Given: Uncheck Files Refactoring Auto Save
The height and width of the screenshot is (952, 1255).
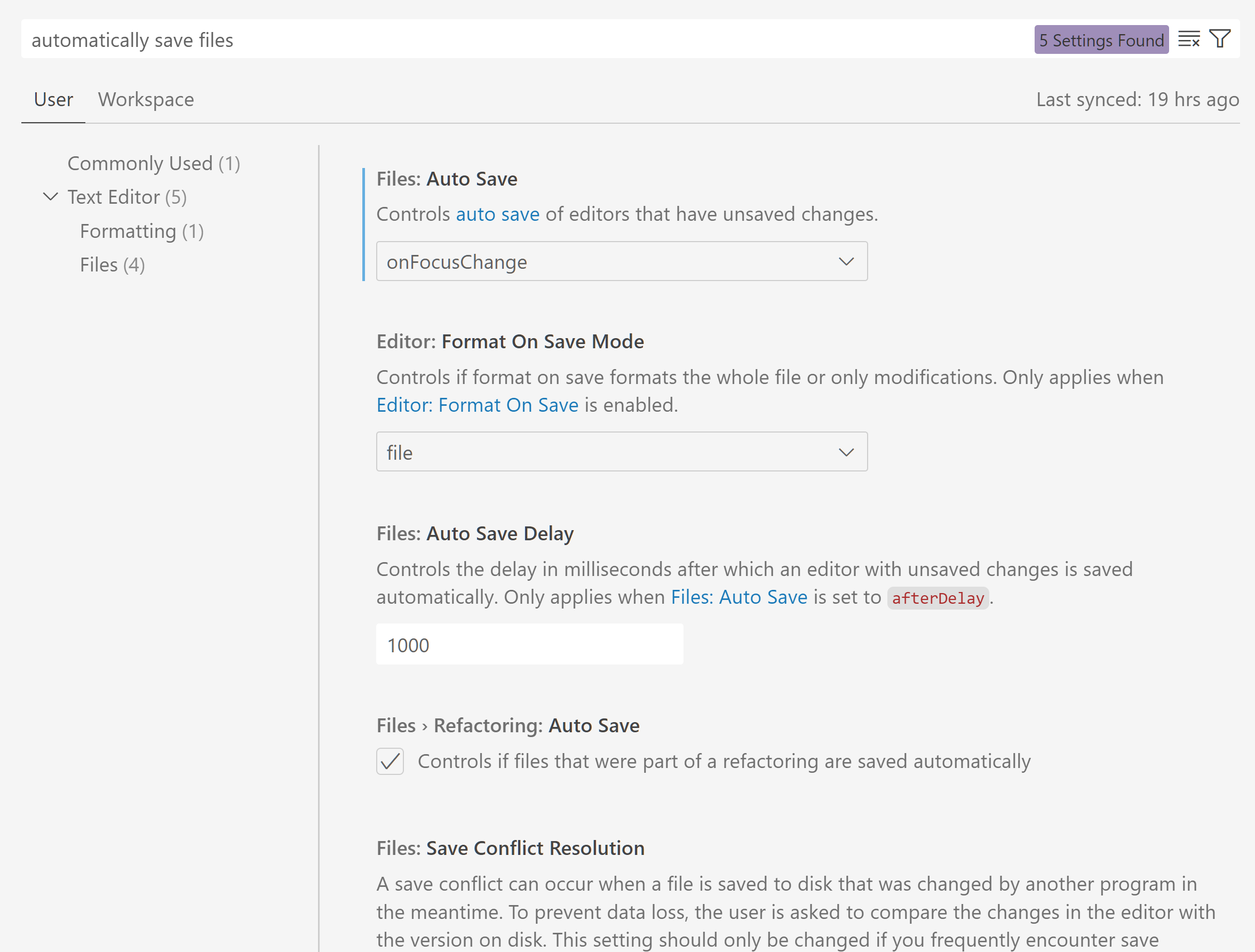Looking at the screenshot, I should click(390, 762).
